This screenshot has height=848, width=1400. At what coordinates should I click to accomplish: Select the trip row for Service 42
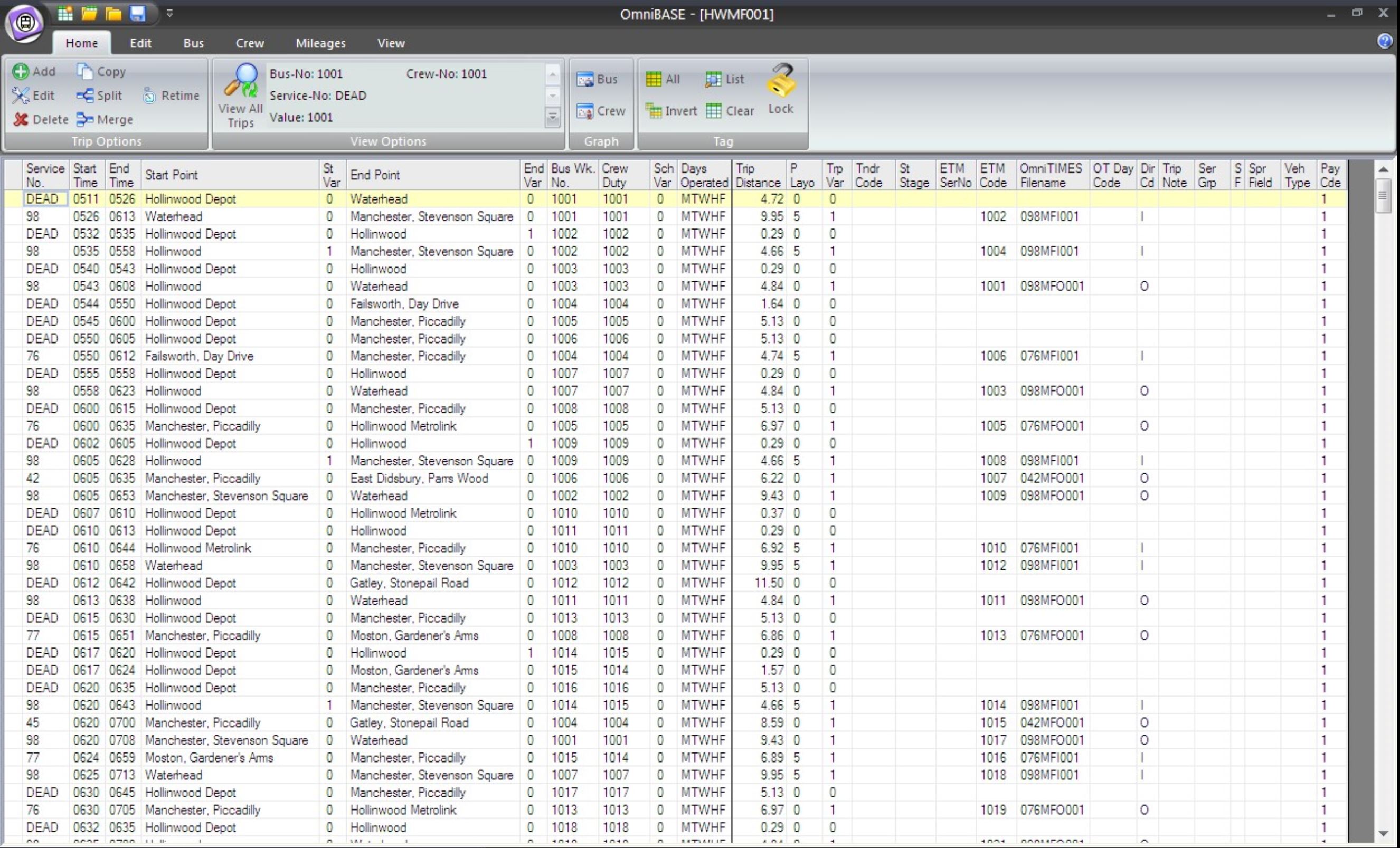[228, 478]
